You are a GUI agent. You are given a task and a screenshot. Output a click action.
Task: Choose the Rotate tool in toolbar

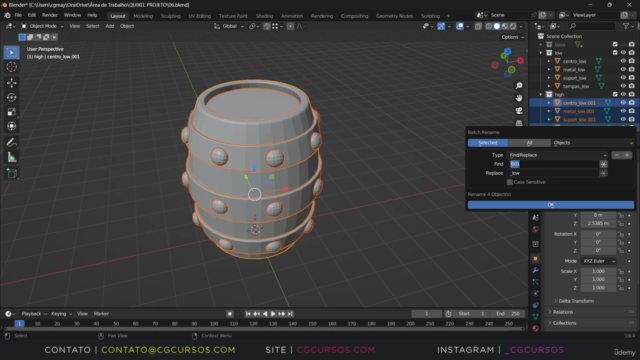[x=11, y=97]
